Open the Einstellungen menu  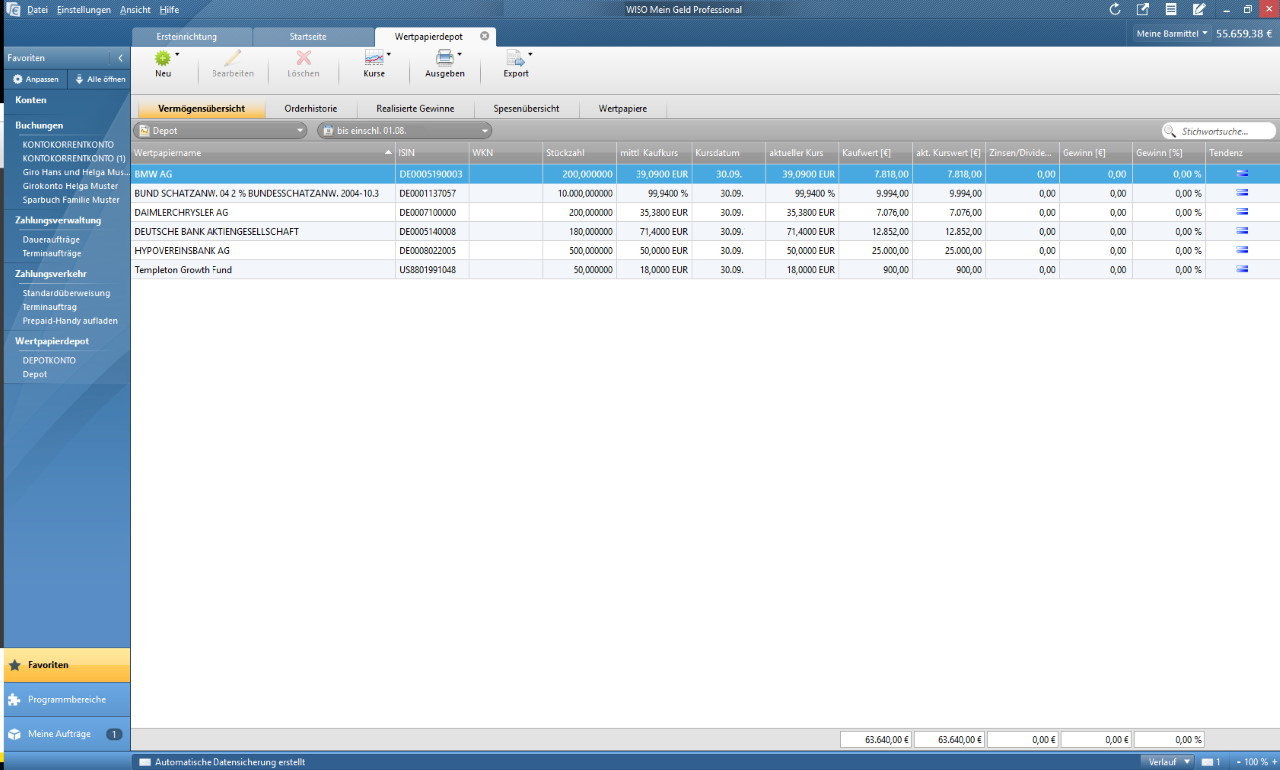tap(84, 9)
